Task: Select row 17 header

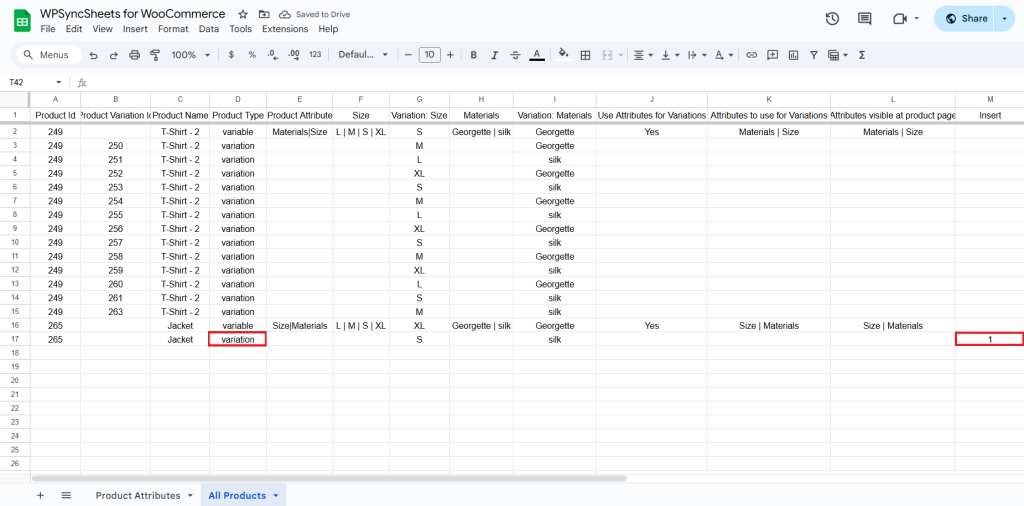Action: 15,339
